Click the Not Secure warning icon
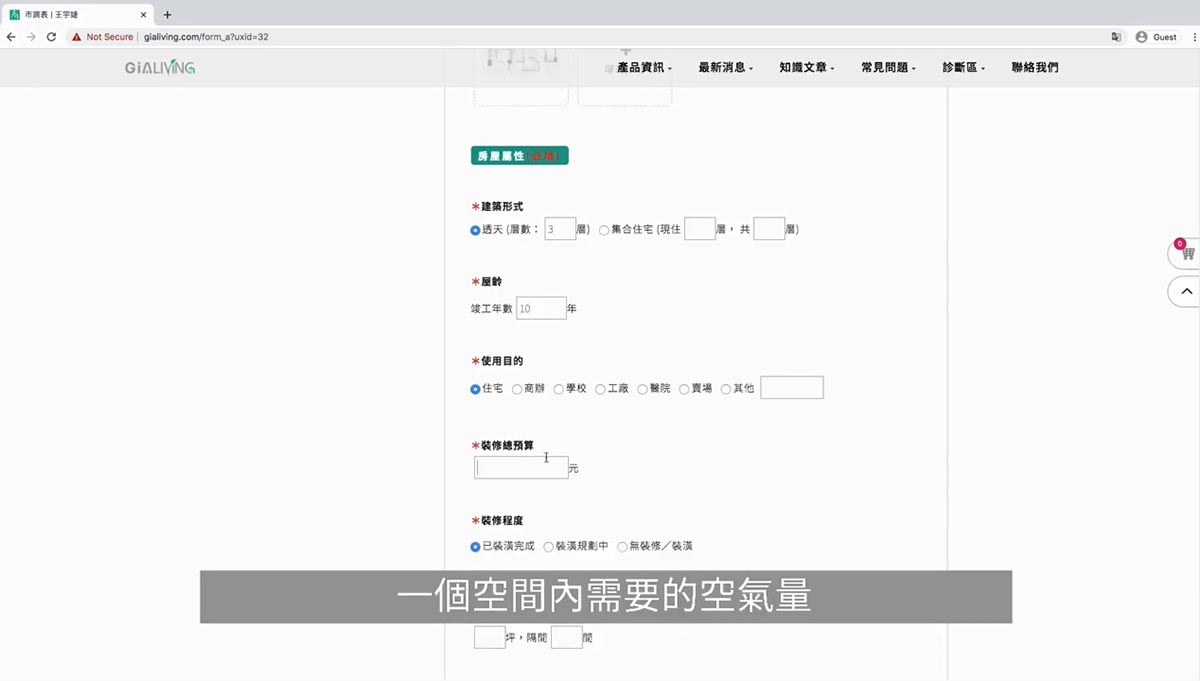Image resolution: width=1200 pixels, height=681 pixels. point(76,37)
